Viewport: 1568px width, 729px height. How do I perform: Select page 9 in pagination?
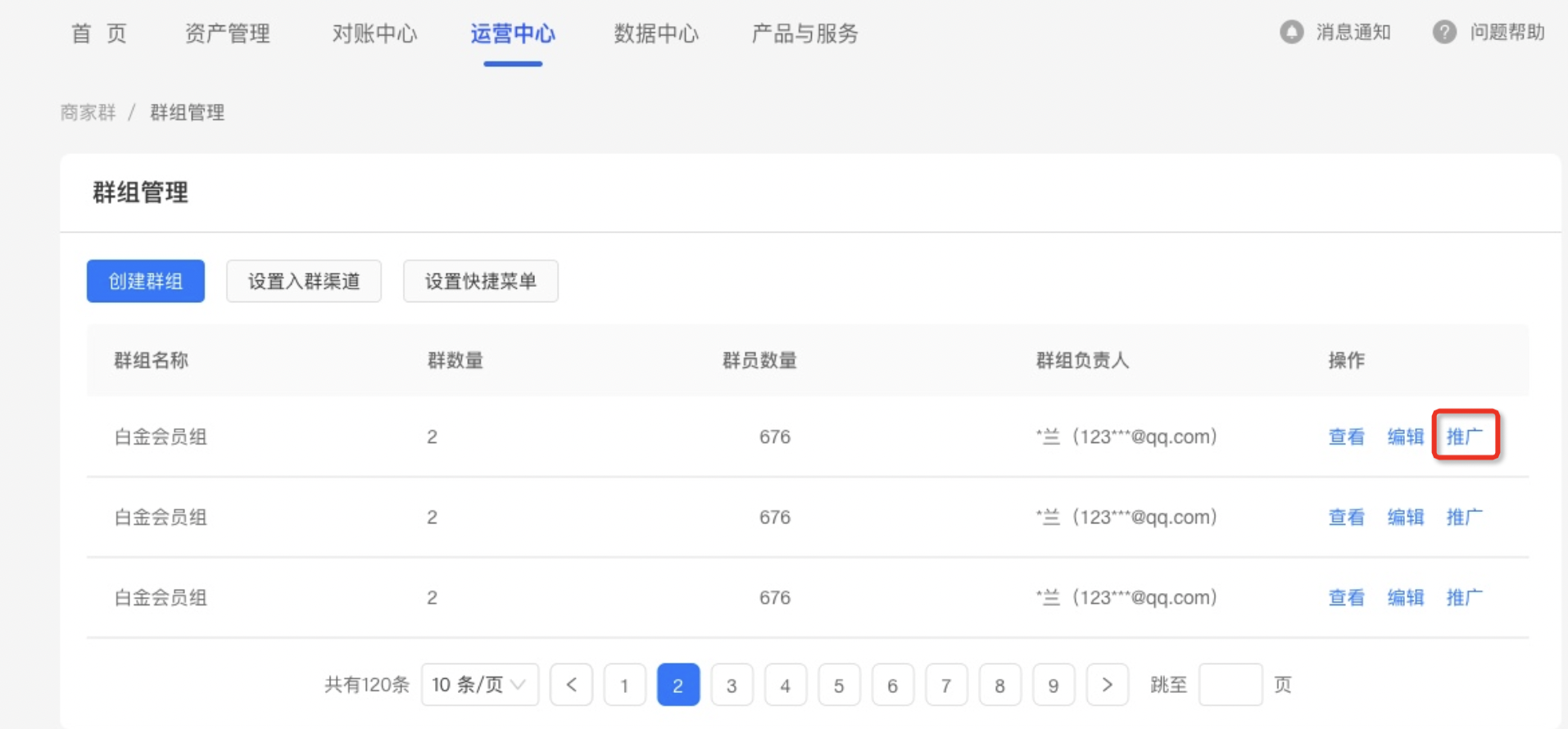(1053, 685)
